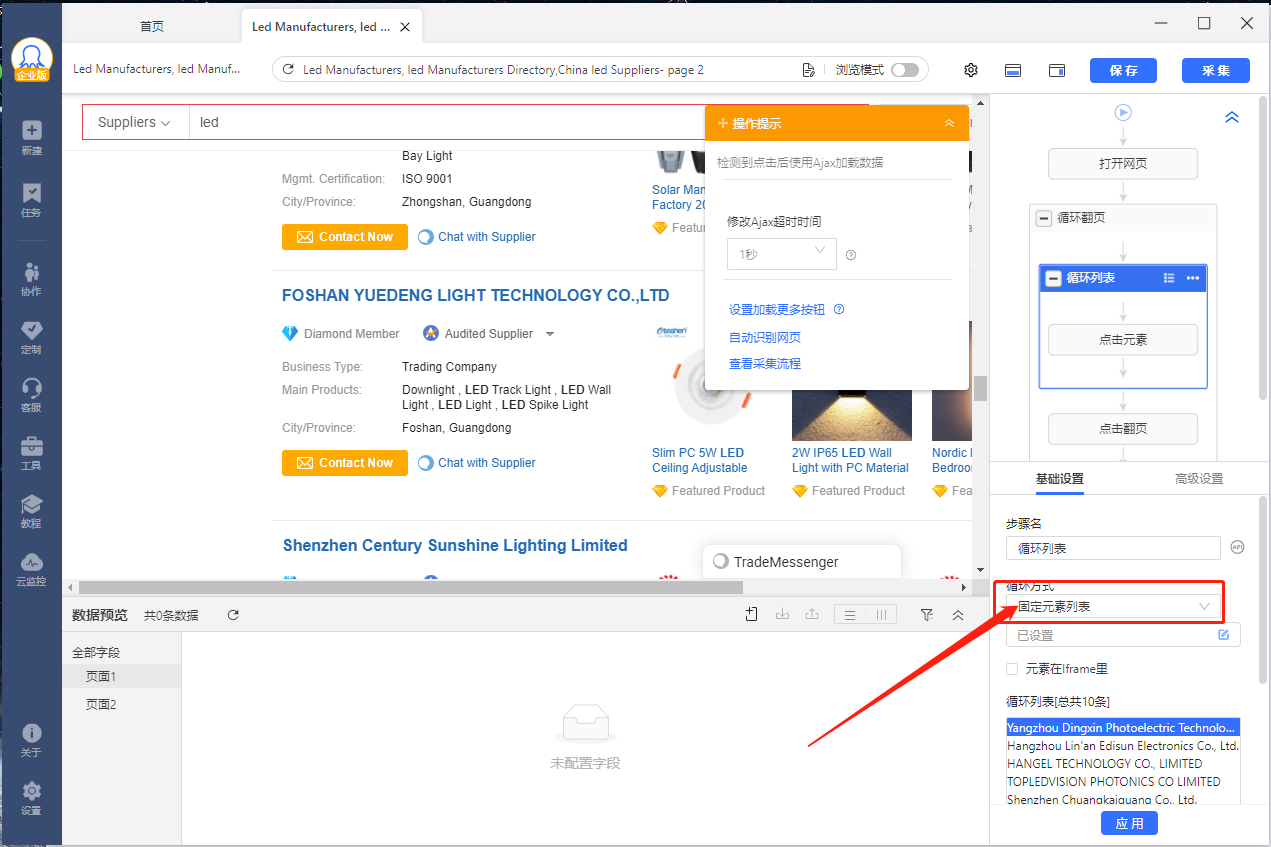Image resolution: width=1271 pixels, height=847 pixels.
Task: Close the Led Manufacturers tab
Action: [x=406, y=27]
